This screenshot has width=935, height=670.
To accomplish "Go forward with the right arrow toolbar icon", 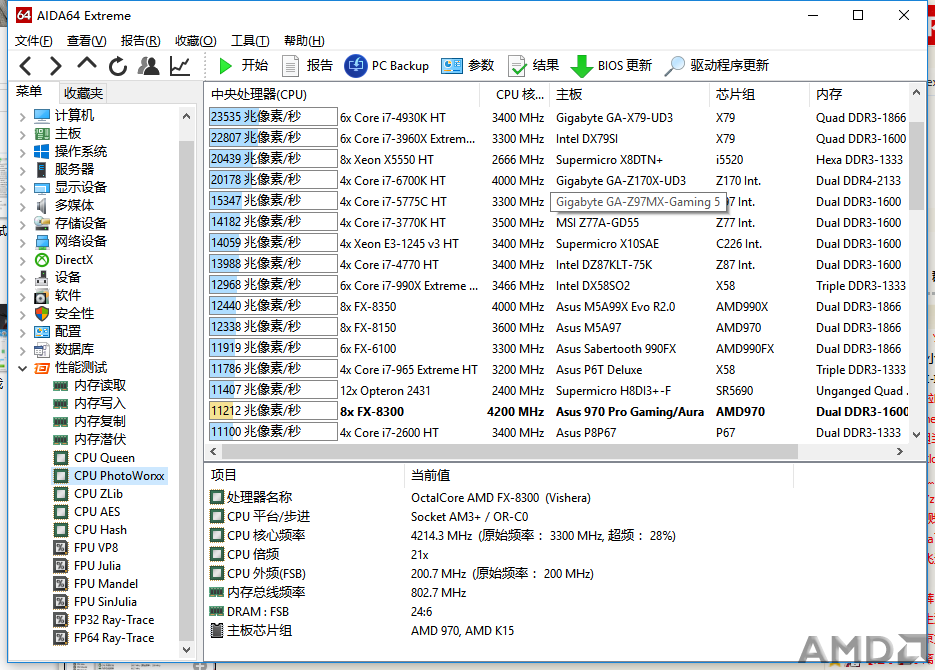I will [55, 66].
